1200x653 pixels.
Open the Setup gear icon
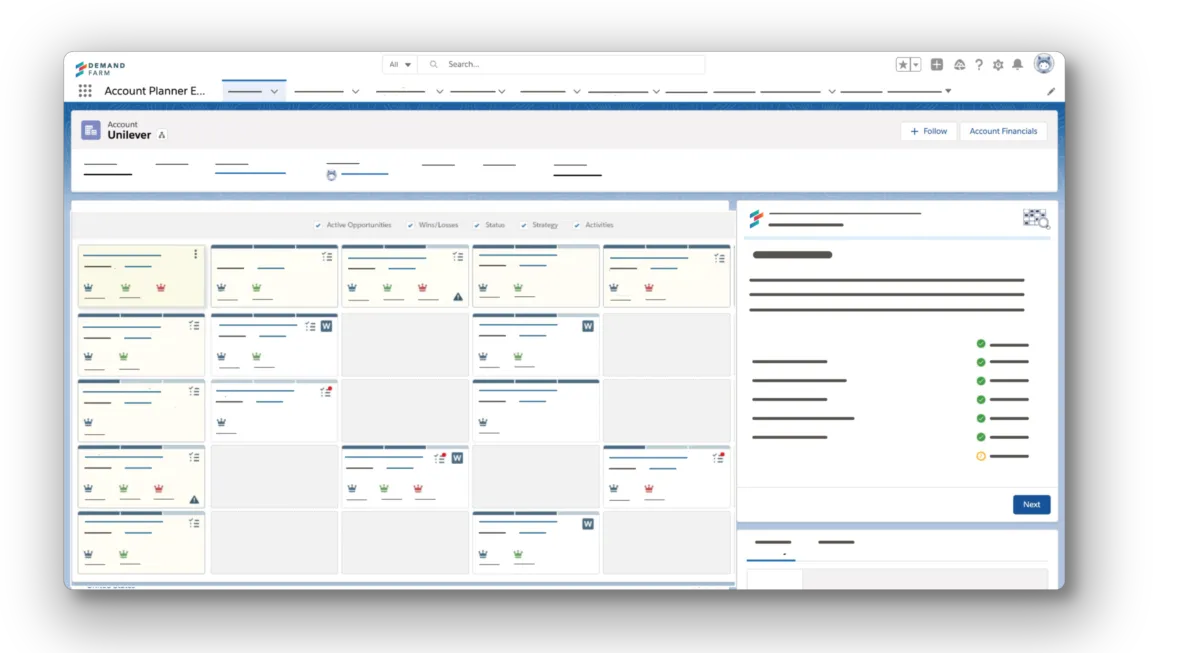(998, 64)
